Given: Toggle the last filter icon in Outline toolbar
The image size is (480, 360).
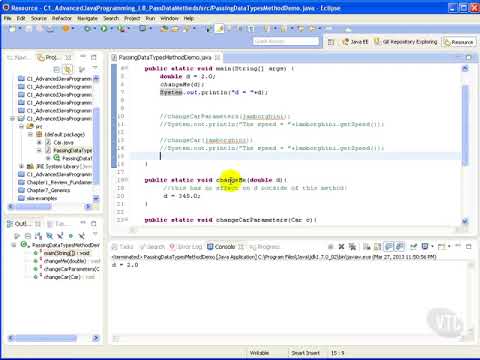Looking at the screenshot, I should [81, 236].
